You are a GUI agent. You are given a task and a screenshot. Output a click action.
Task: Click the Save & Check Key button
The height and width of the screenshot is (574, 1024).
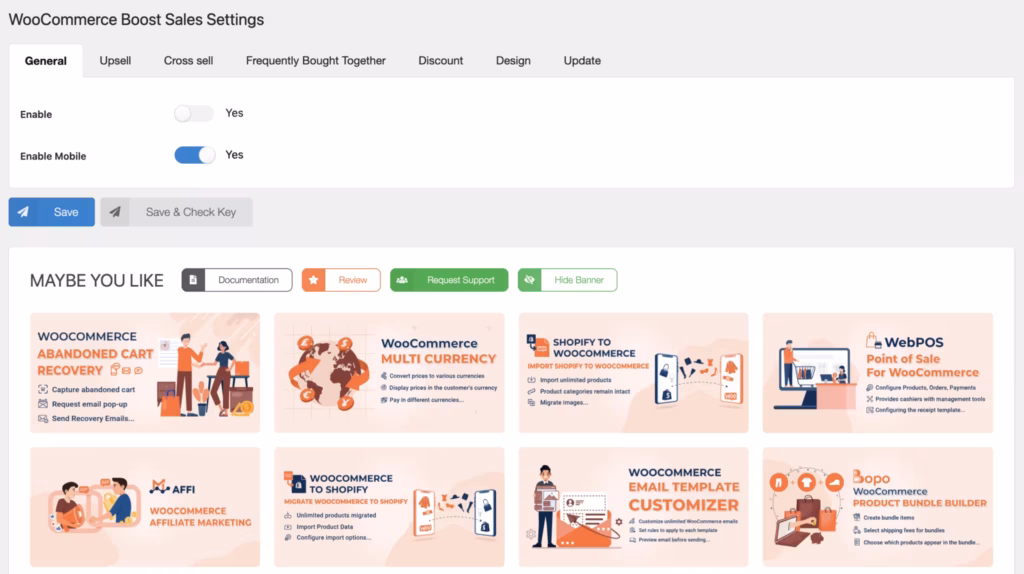[x=176, y=212]
